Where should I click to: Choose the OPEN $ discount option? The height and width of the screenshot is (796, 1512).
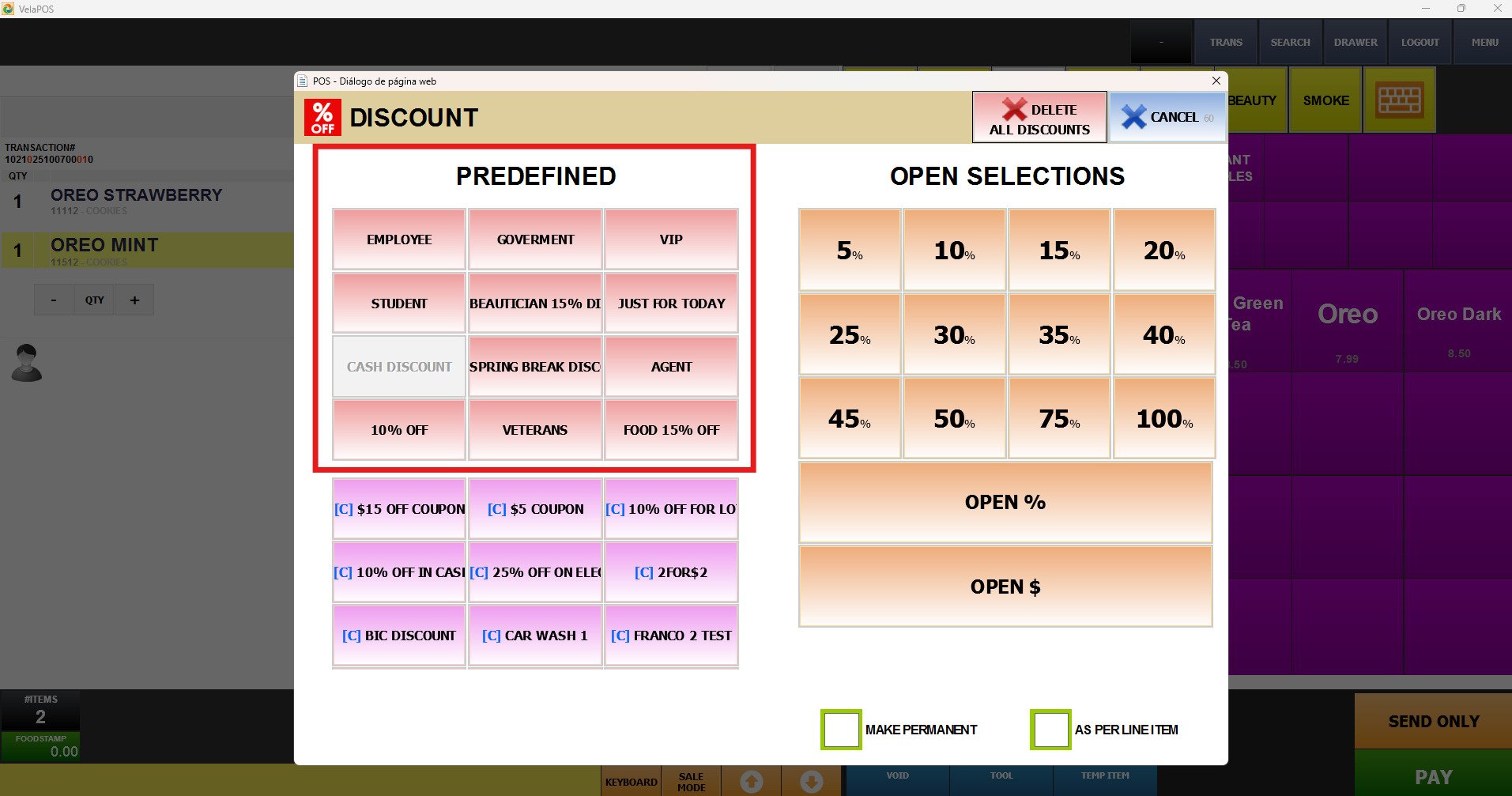click(1005, 587)
